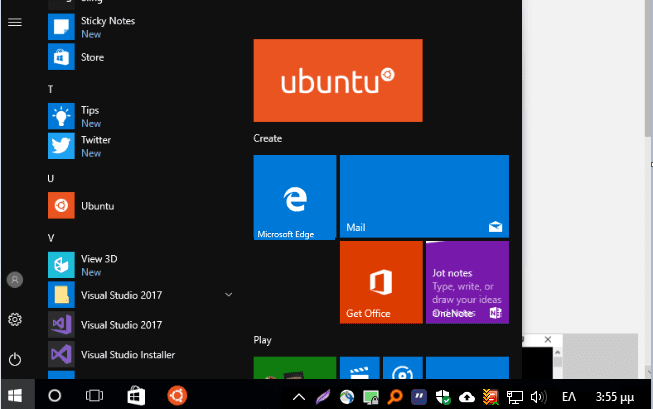Open the Twitter app icon

tap(61, 146)
